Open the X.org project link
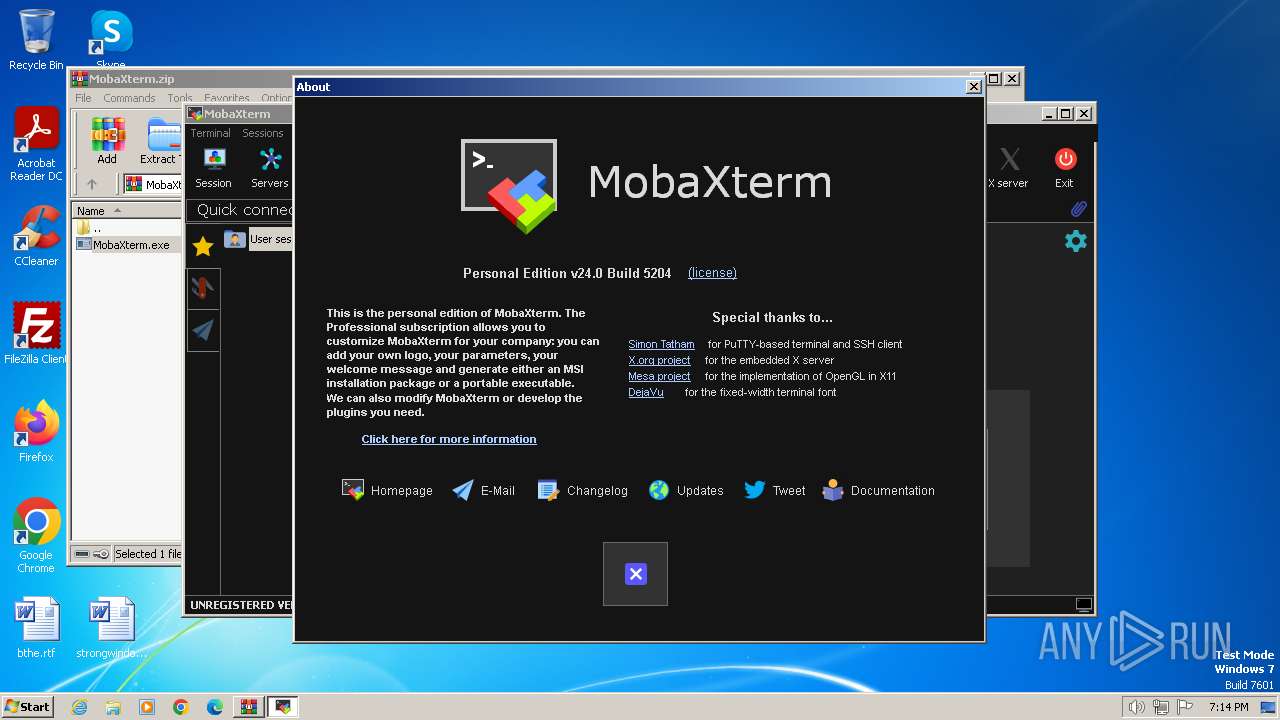1280x720 pixels. (x=659, y=360)
